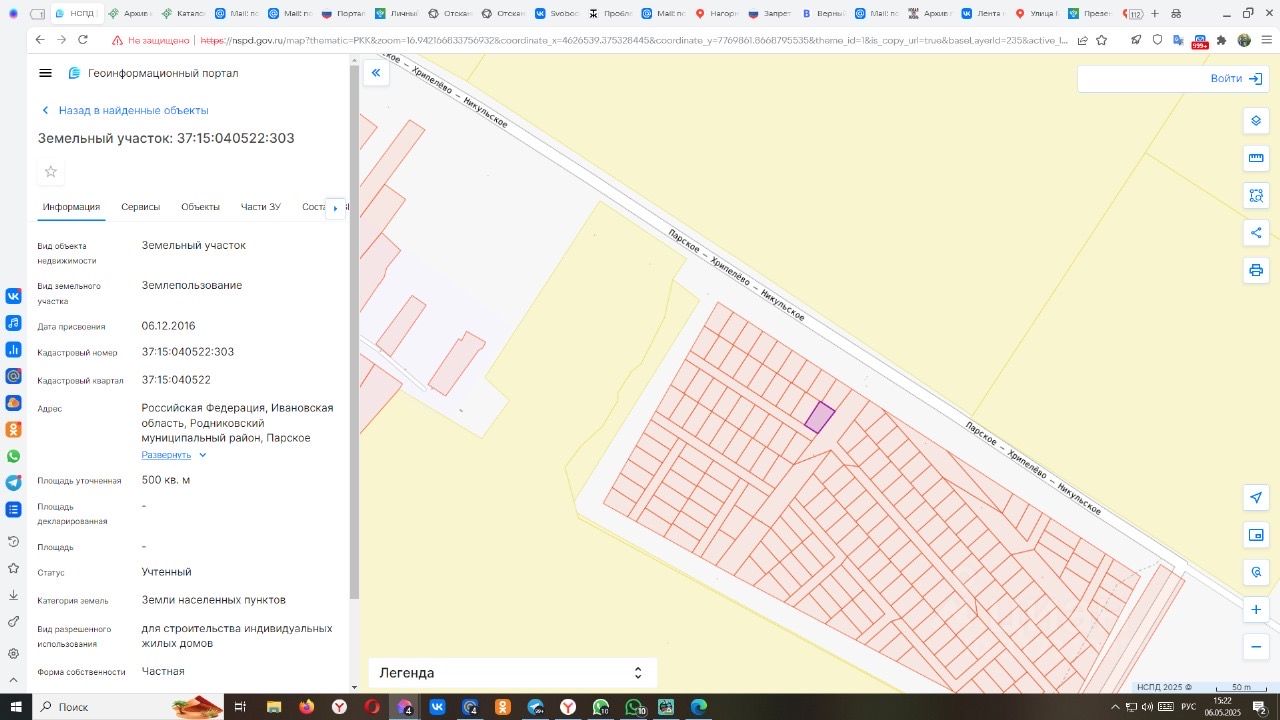The height and width of the screenshot is (720, 1280).
Task: Show more tabs with the right arrow
Action: [335, 208]
